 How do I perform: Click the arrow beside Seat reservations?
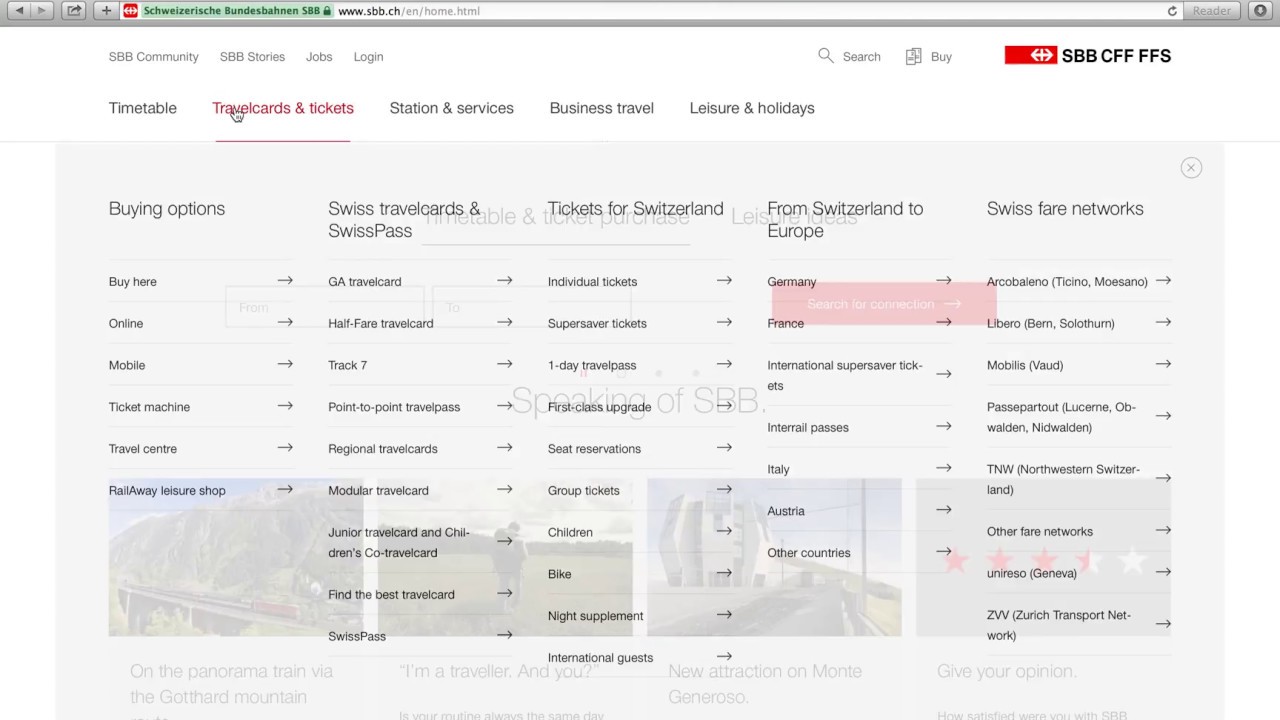[x=724, y=447]
